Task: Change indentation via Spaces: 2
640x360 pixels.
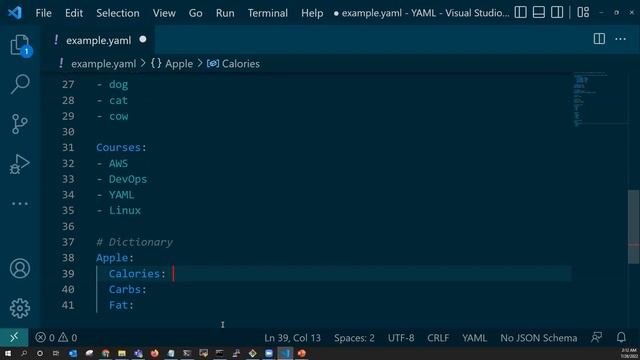Action: pyautogui.click(x=354, y=338)
